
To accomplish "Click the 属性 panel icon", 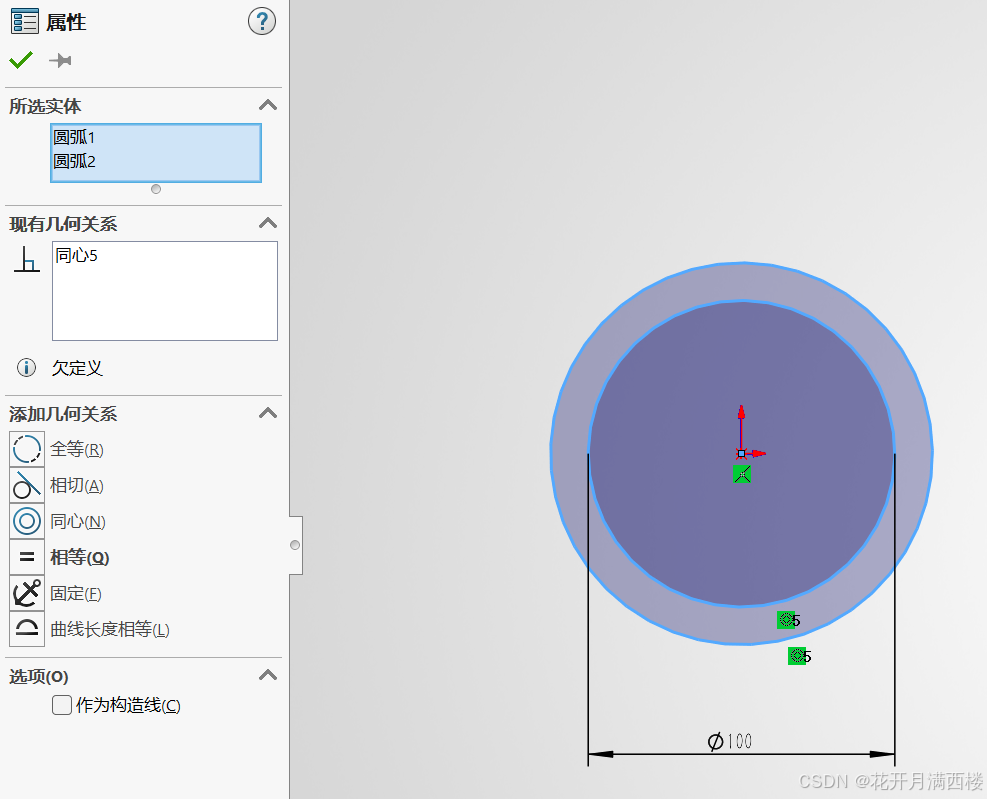I will 25,21.
